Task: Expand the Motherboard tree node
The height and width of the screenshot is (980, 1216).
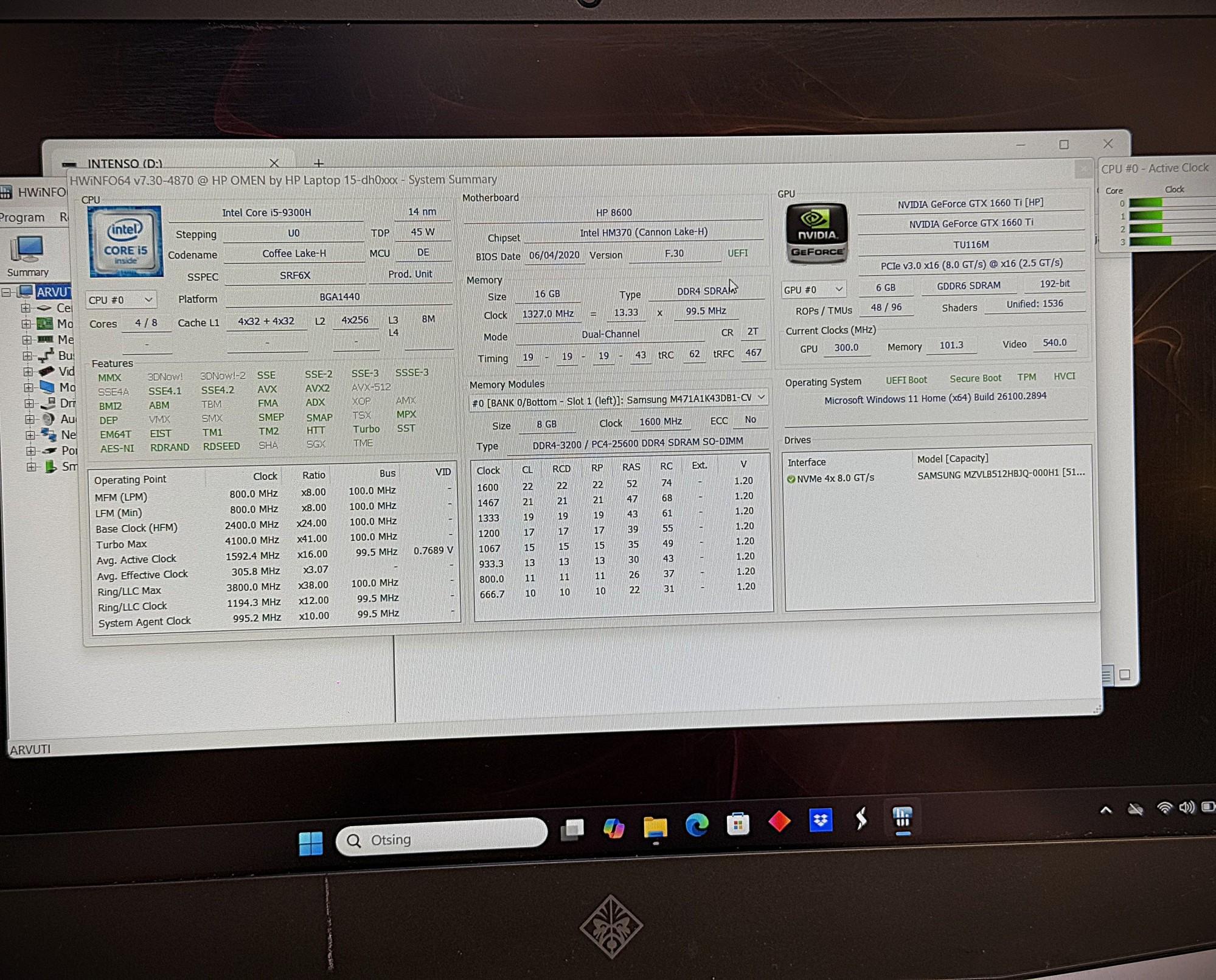Action: [x=26, y=324]
